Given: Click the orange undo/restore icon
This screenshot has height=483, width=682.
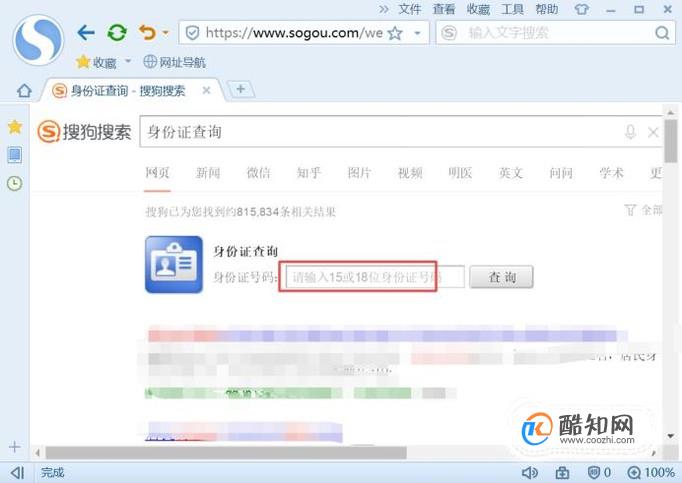Looking at the screenshot, I should coord(147,33).
